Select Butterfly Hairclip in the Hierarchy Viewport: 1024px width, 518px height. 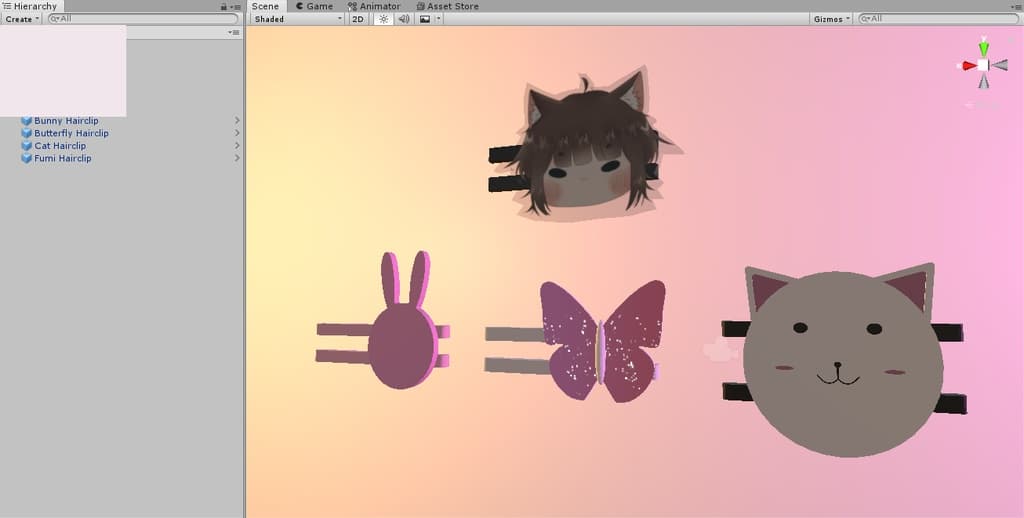pyautogui.click(x=71, y=133)
